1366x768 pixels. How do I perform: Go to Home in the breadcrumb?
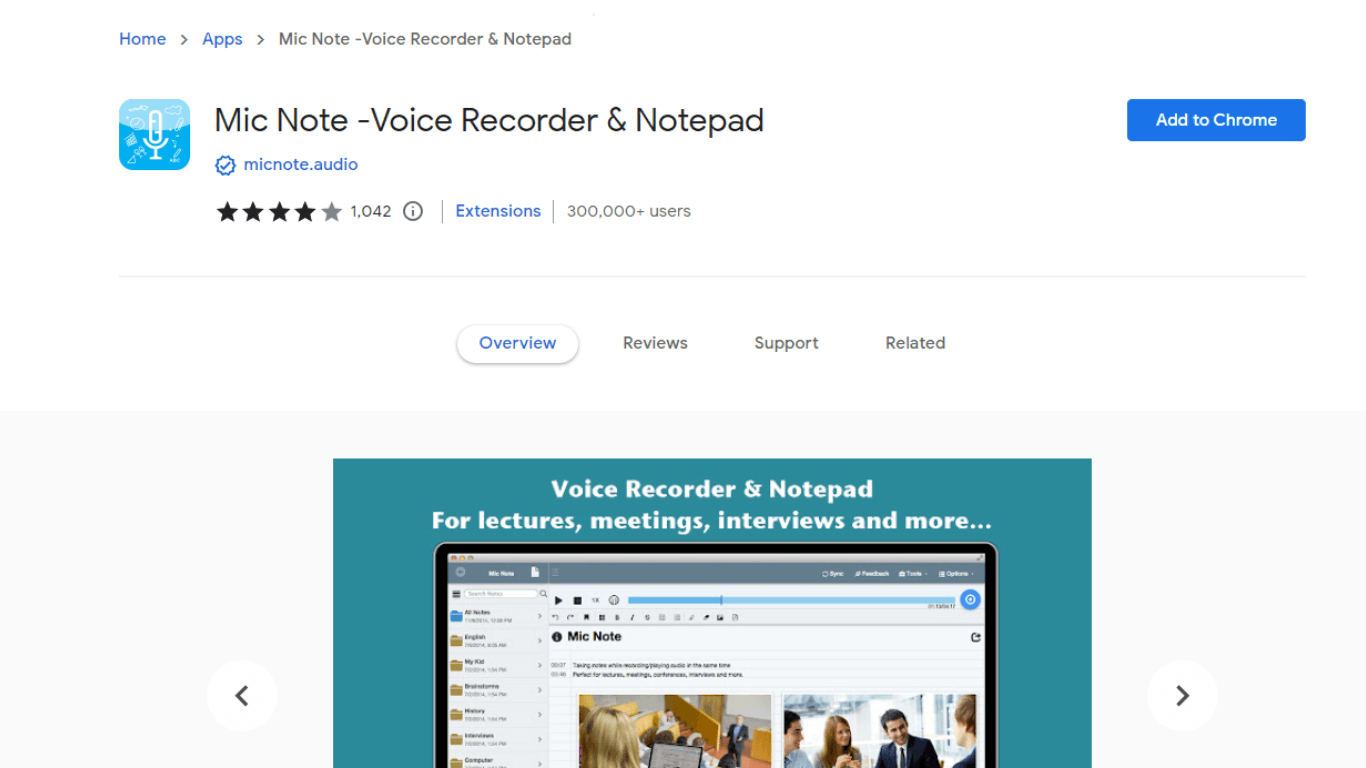(142, 39)
